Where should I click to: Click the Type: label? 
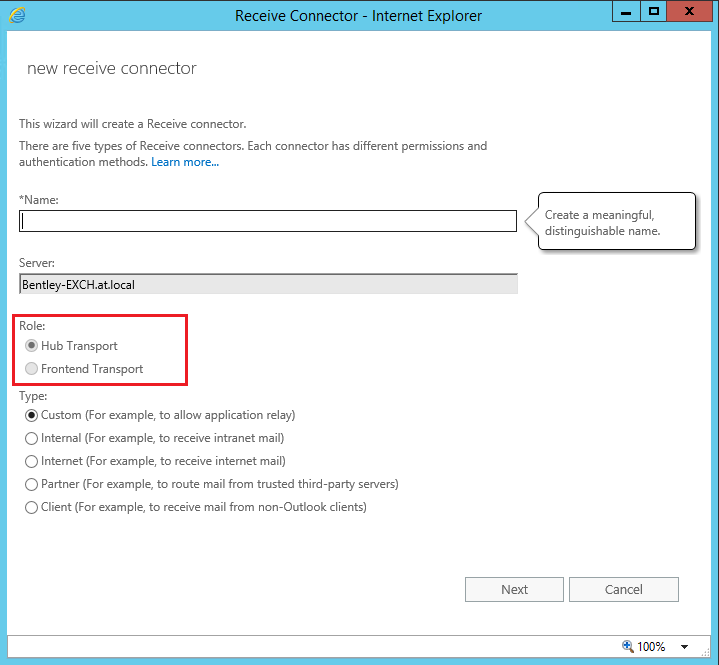(x=33, y=396)
